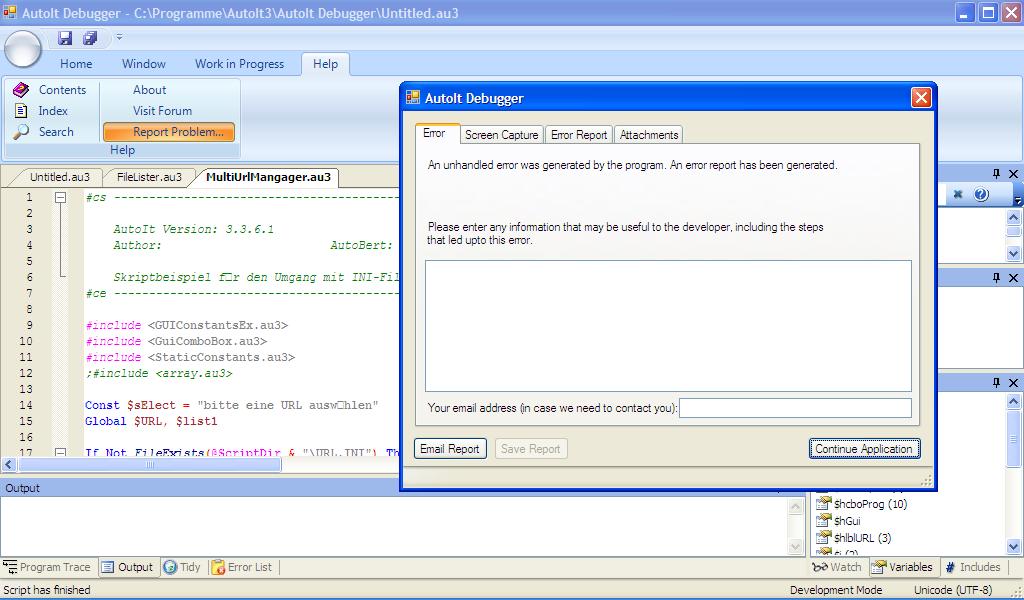Click the Save icon in quick access toolbar
Image resolution: width=1024 pixels, height=600 pixels.
(x=65, y=38)
